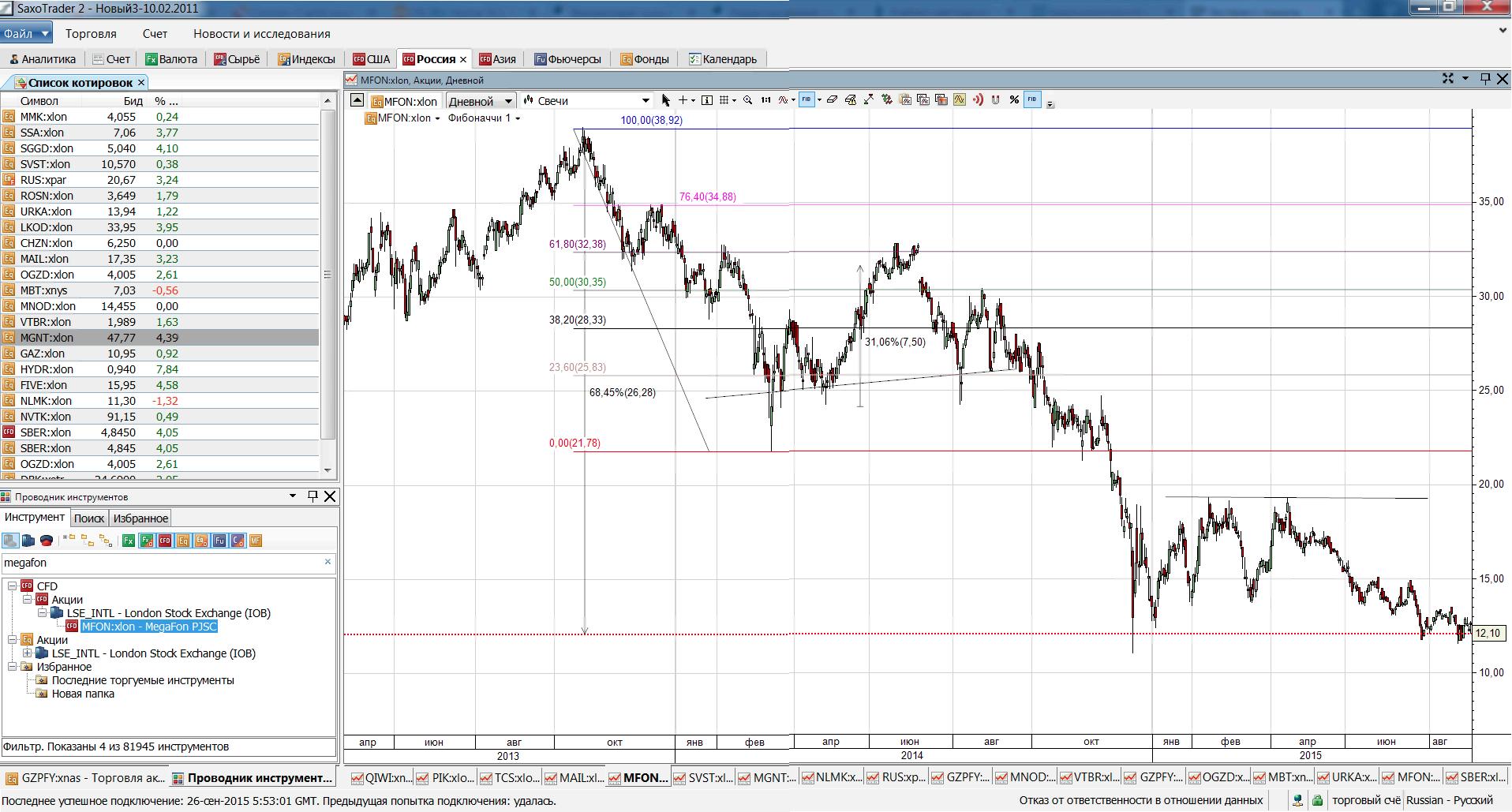Image resolution: width=1512 pixels, height=812 pixels.
Task: Select MFON:xlon - MegaFon PJSC tree item
Action: click(148, 627)
